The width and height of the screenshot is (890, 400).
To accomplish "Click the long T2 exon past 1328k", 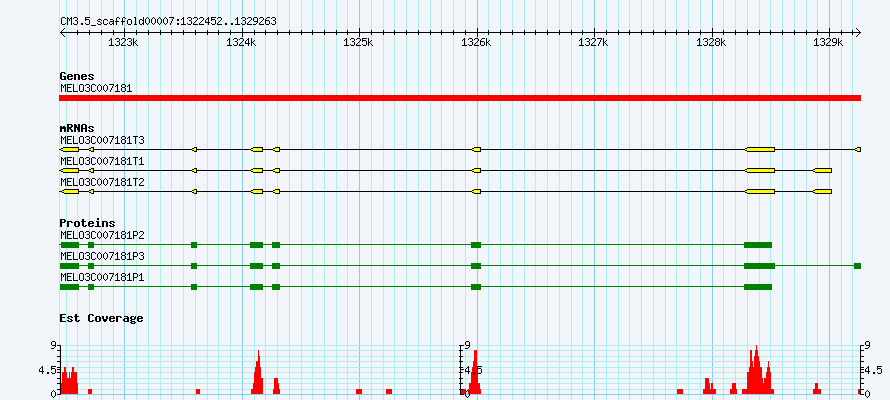I will pos(760,192).
